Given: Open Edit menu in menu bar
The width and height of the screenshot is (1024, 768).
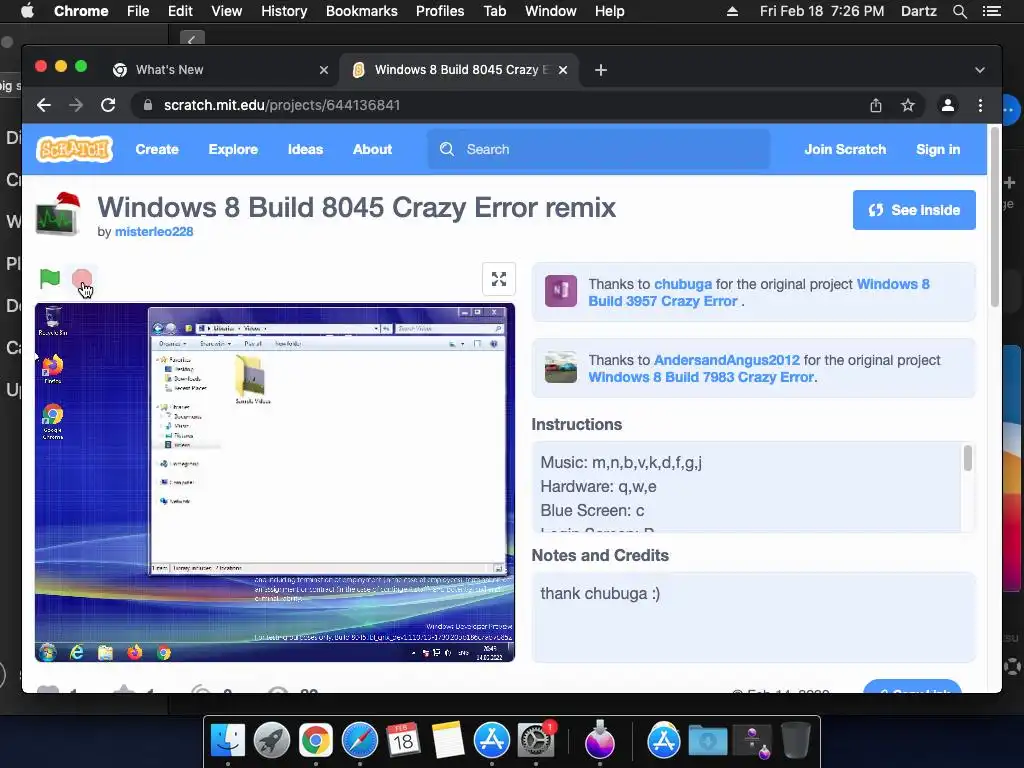Looking at the screenshot, I should pos(180,11).
